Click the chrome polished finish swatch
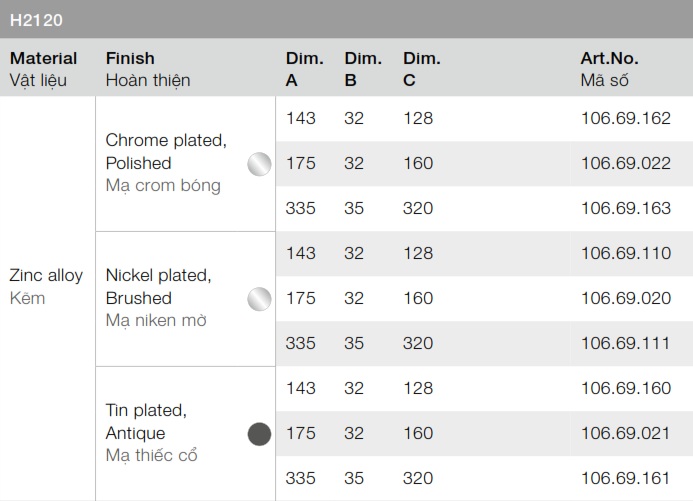This screenshot has width=693, height=501. point(259,164)
